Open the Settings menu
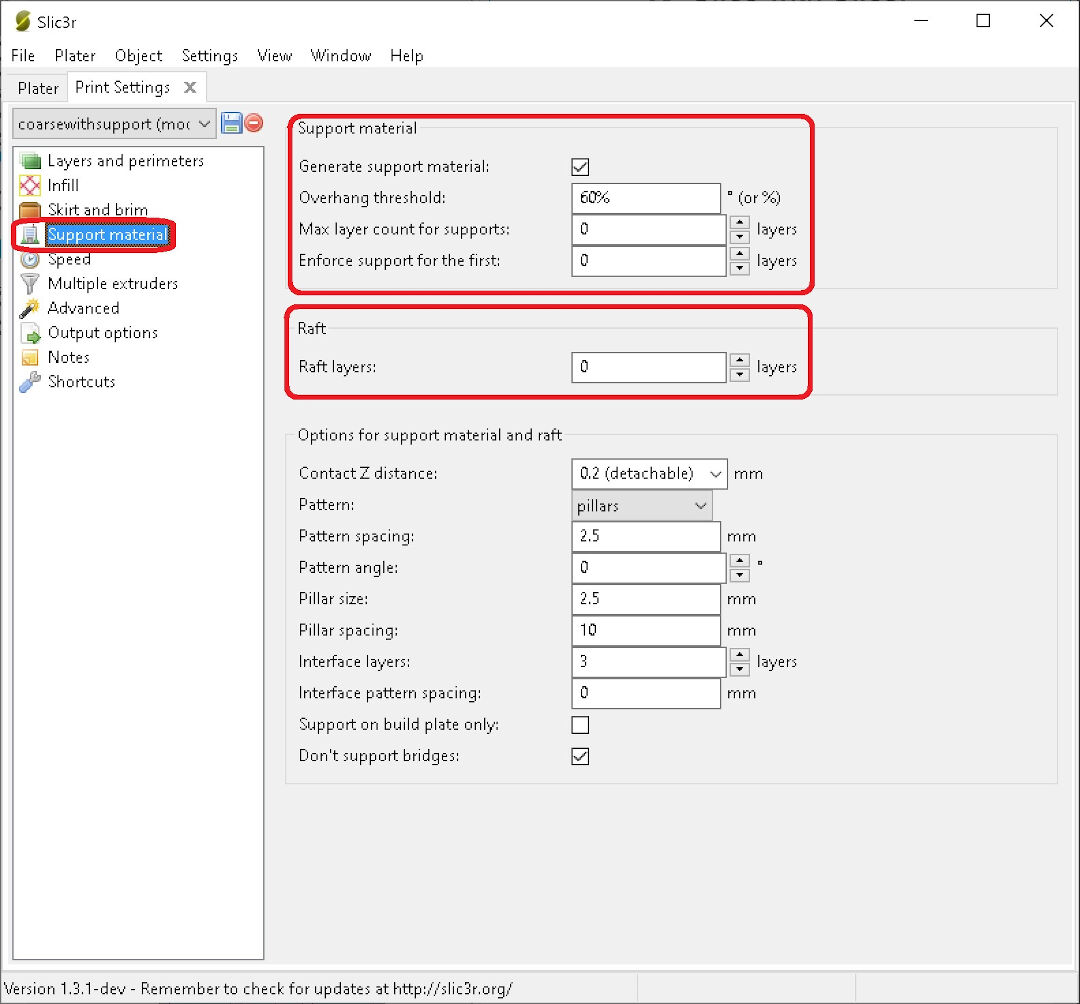This screenshot has height=1004, width=1080. [209, 56]
